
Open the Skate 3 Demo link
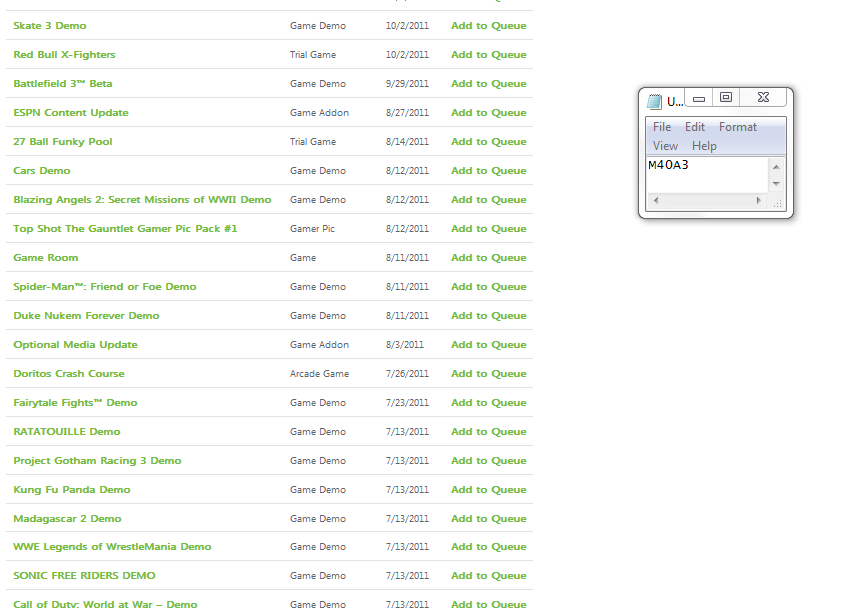(x=49, y=26)
